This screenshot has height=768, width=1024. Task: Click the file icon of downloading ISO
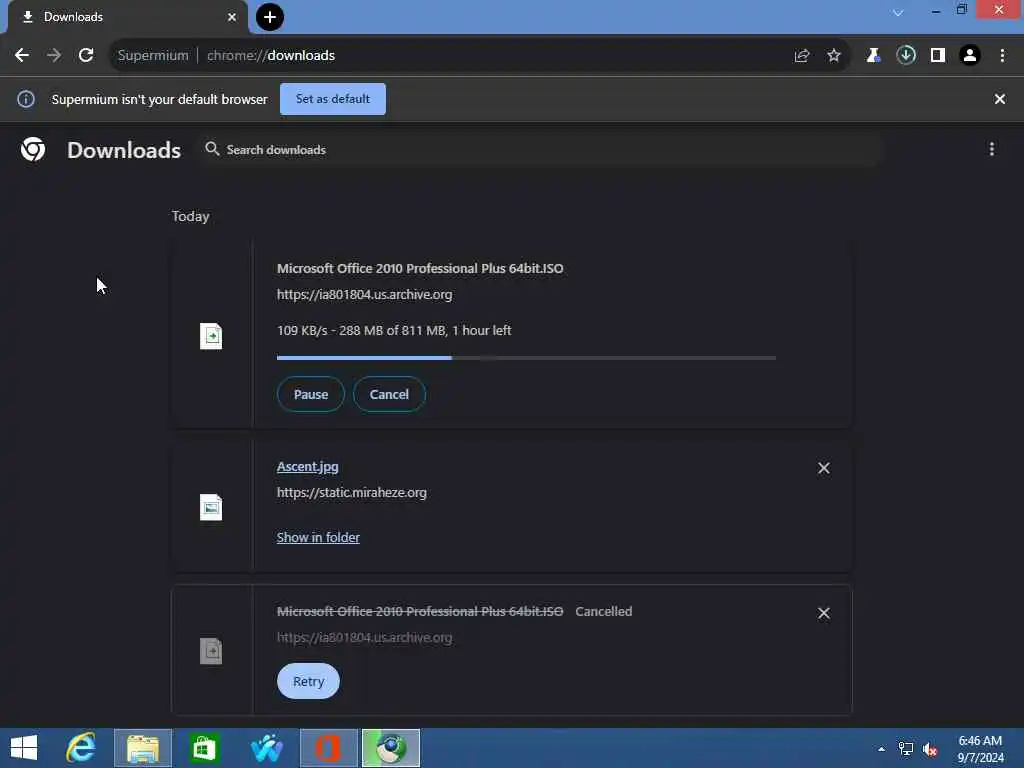211,336
